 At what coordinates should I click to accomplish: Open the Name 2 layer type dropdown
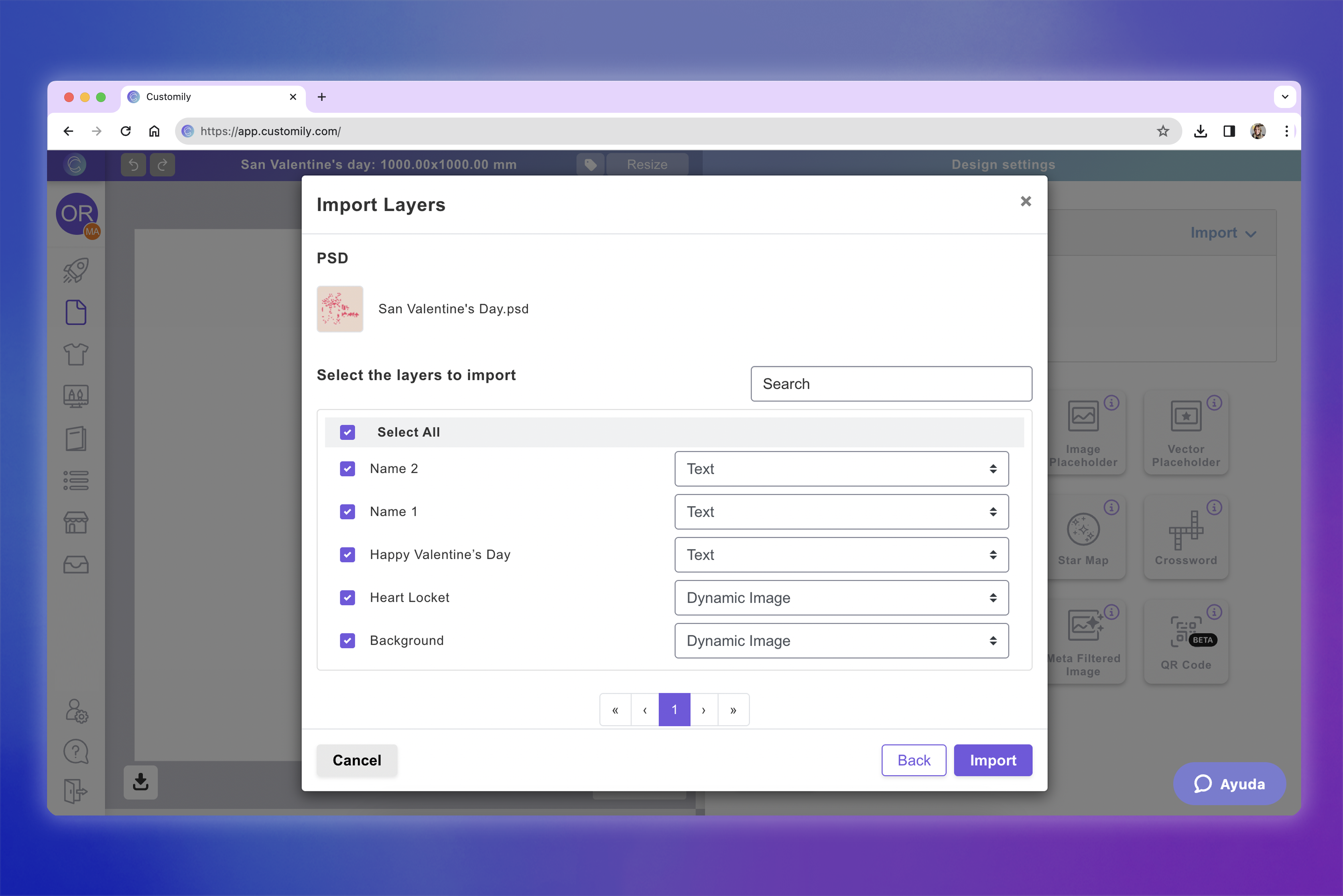[841, 469]
